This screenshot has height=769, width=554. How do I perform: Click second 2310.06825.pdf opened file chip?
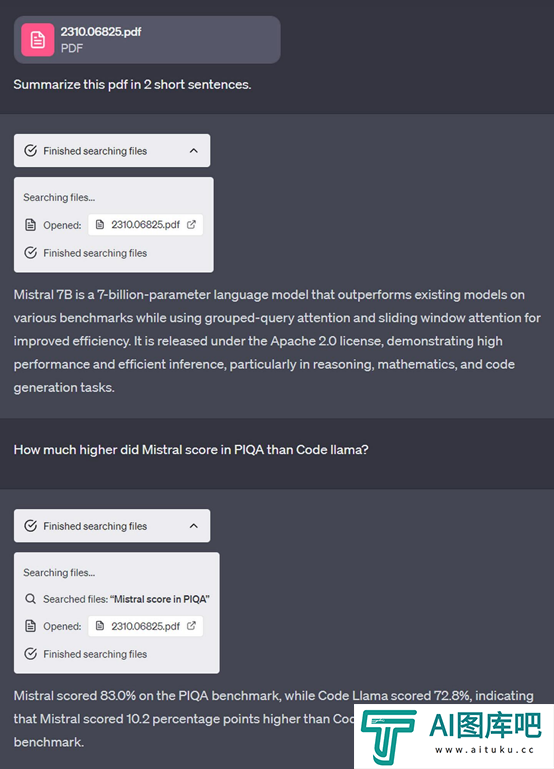point(146,626)
